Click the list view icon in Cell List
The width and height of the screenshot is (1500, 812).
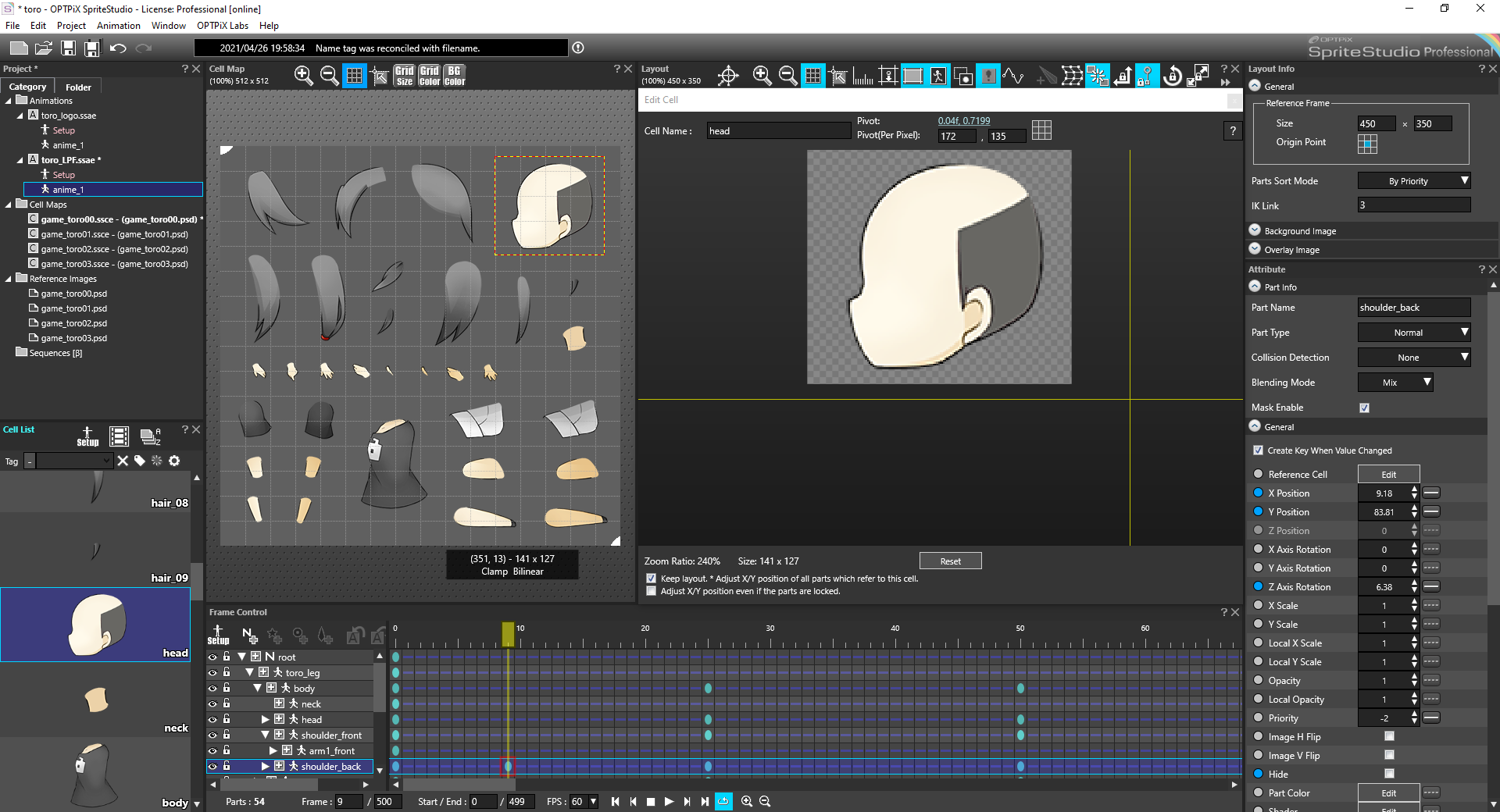point(119,436)
